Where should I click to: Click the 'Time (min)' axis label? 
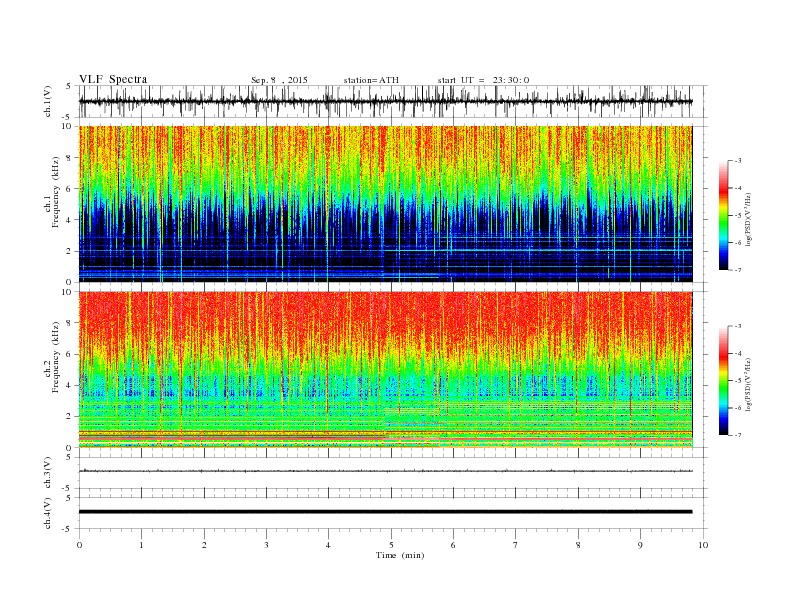coord(400,555)
